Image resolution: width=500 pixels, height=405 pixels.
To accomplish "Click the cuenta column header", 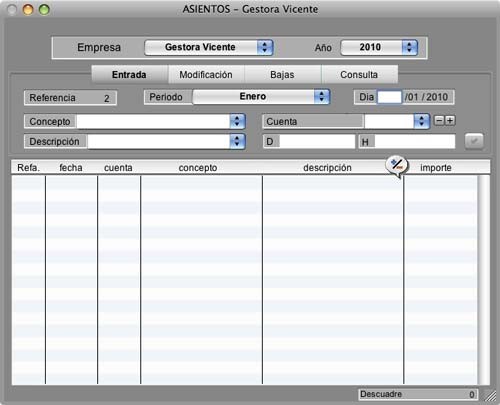I will click(x=118, y=168).
